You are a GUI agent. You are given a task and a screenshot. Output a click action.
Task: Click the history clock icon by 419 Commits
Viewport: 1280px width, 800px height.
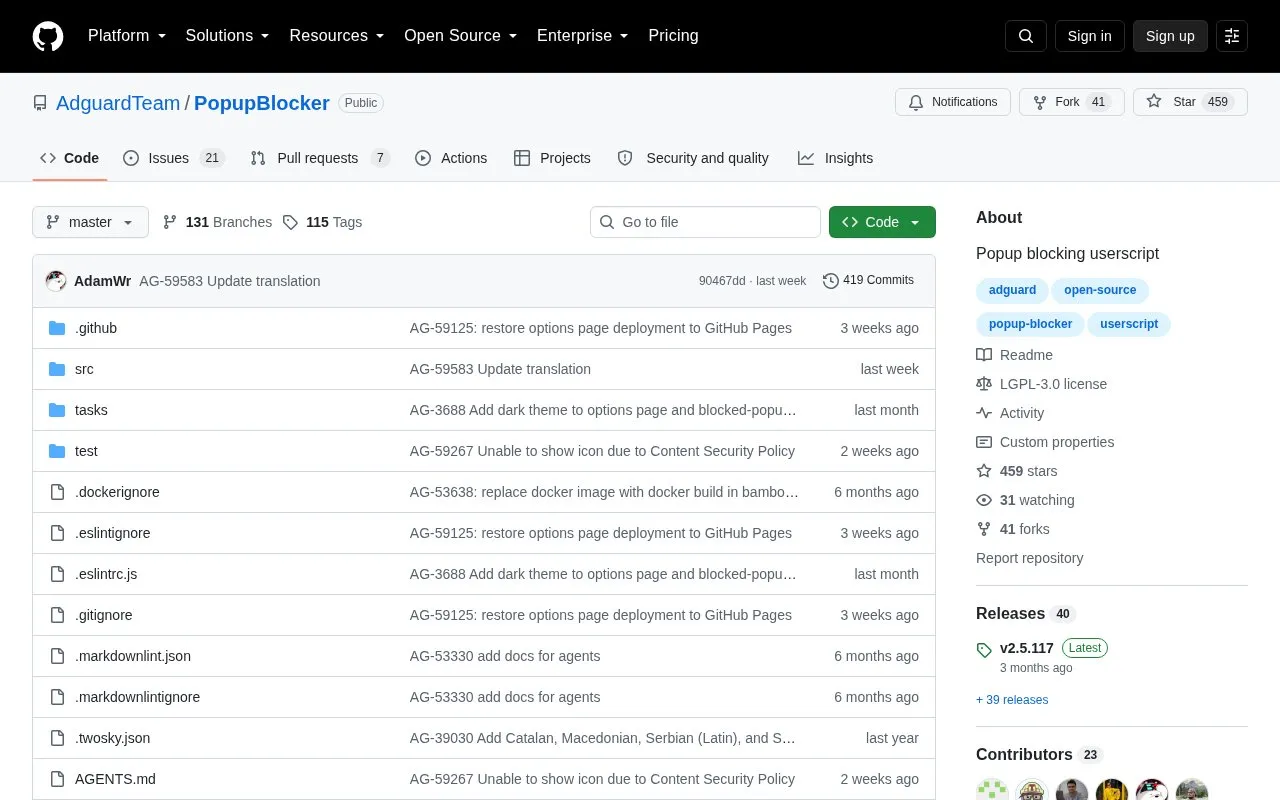coord(830,281)
